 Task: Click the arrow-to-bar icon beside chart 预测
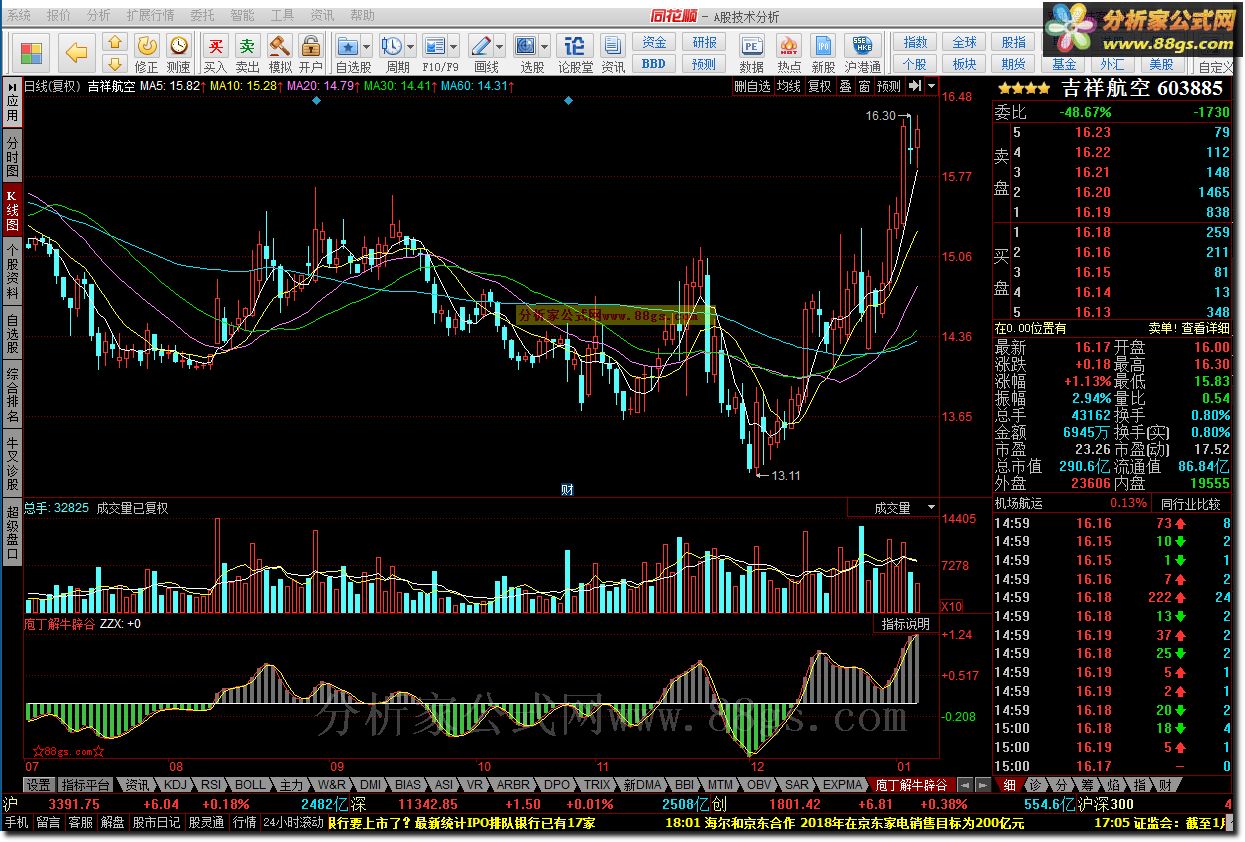pos(914,86)
